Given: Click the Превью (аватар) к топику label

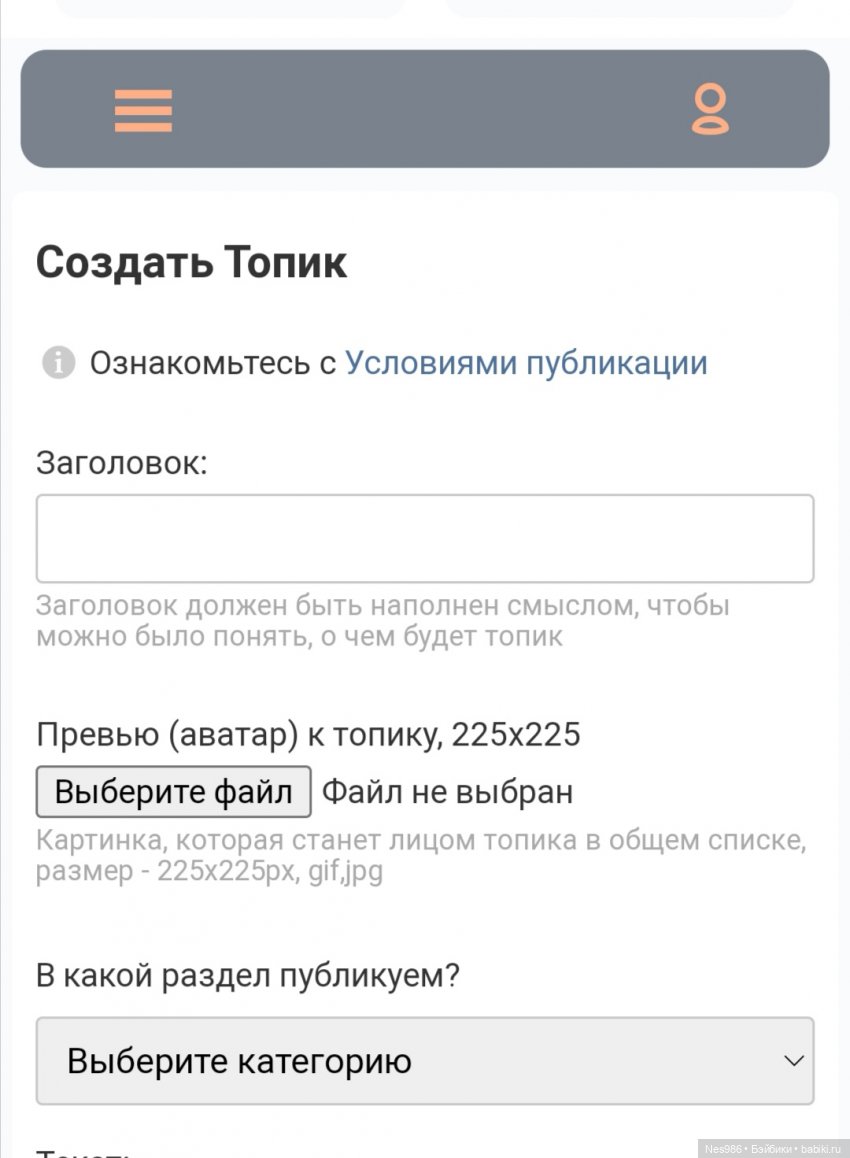Looking at the screenshot, I should (308, 735).
